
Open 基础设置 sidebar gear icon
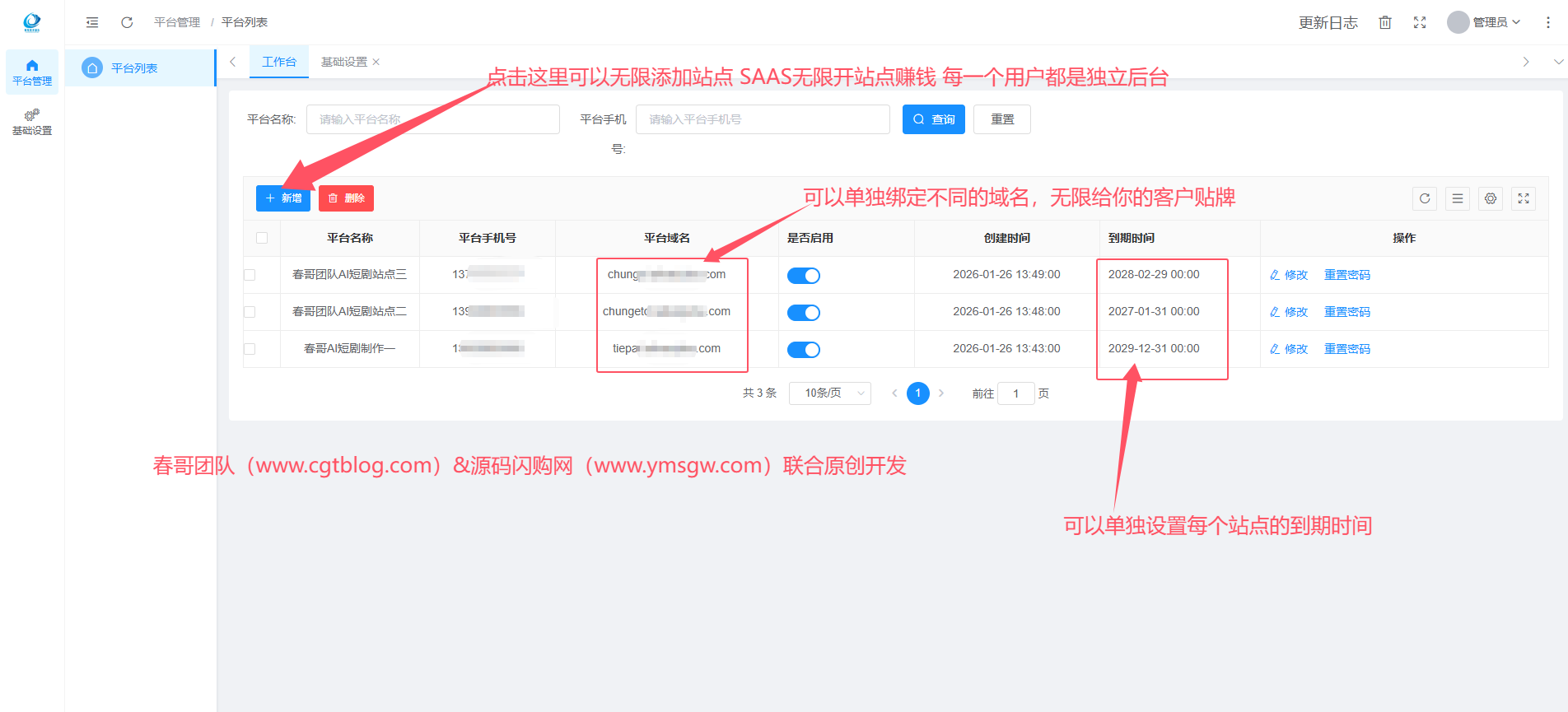[32, 115]
